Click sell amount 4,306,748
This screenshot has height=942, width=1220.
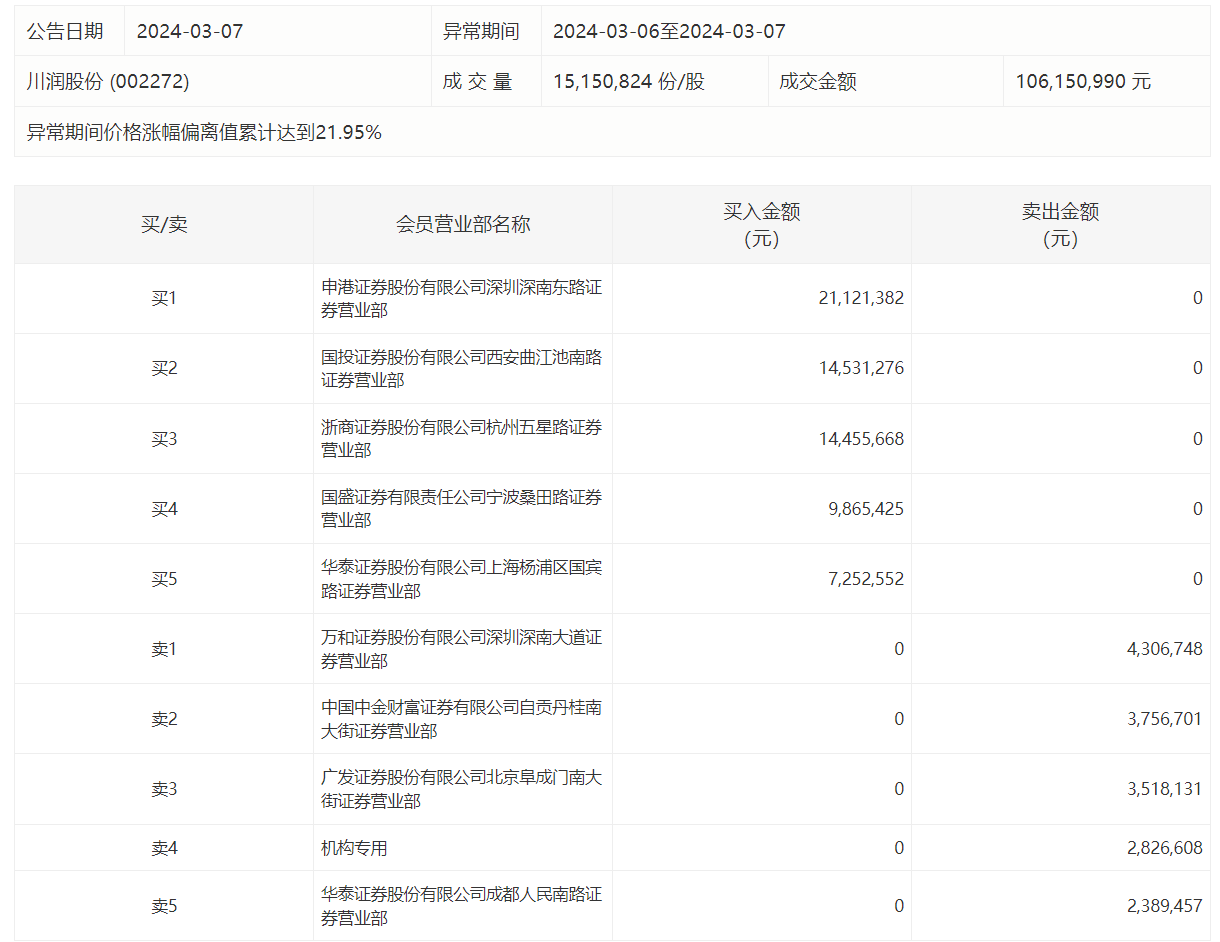(1165, 649)
